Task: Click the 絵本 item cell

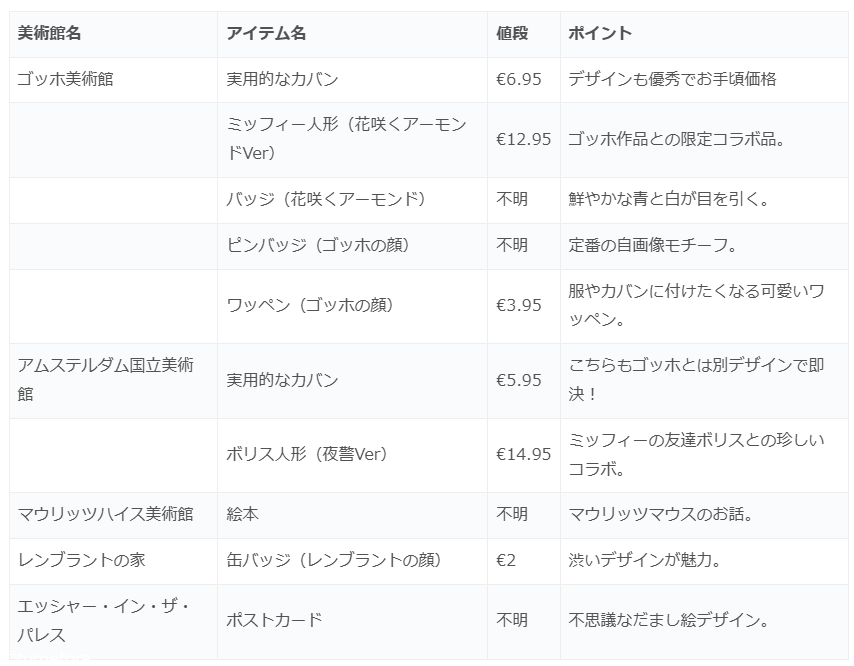Action: pyautogui.click(x=242, y=514)
